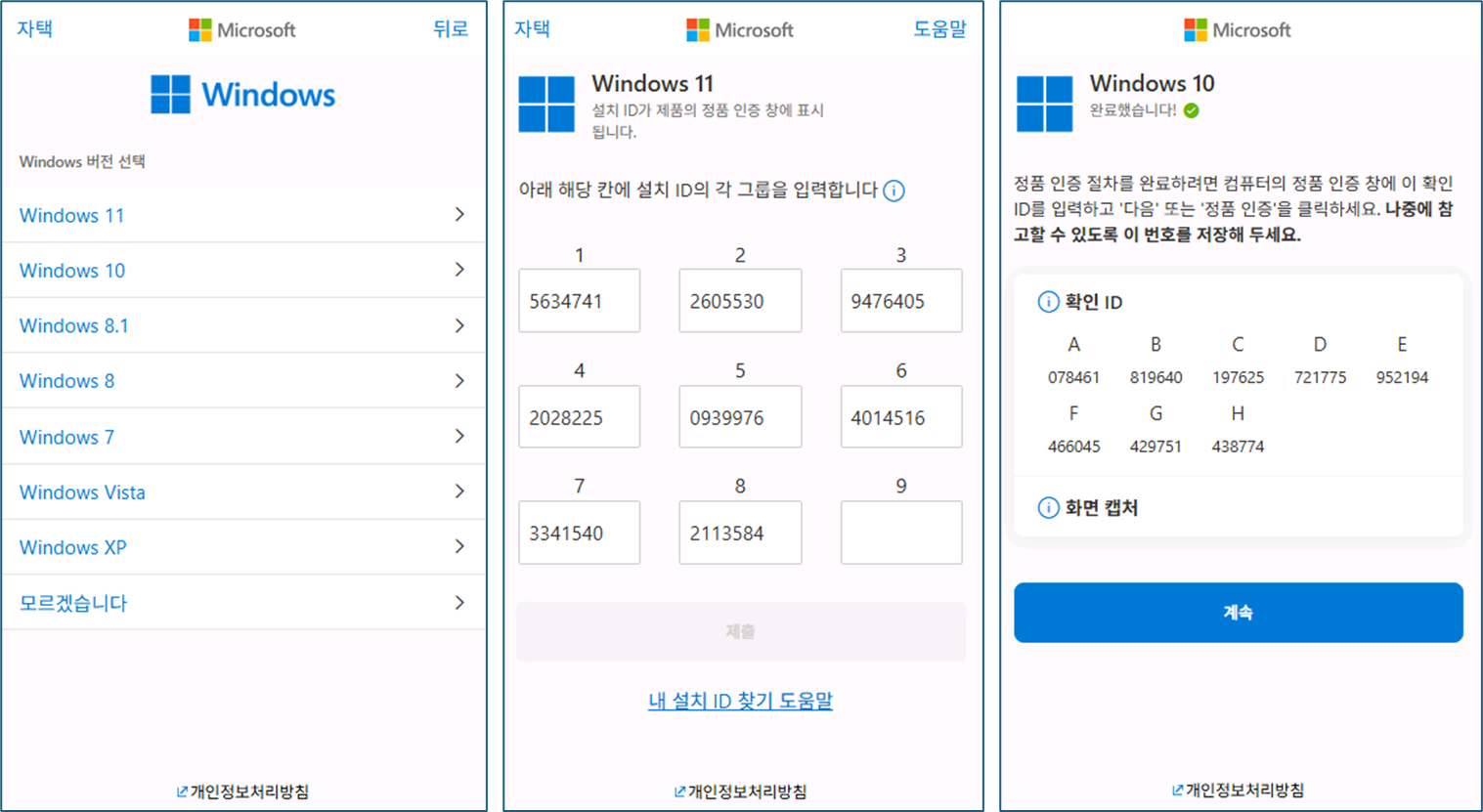
Task: Open 내 설치 ID 찾기 도움말 link
Action: click(740, 701)
